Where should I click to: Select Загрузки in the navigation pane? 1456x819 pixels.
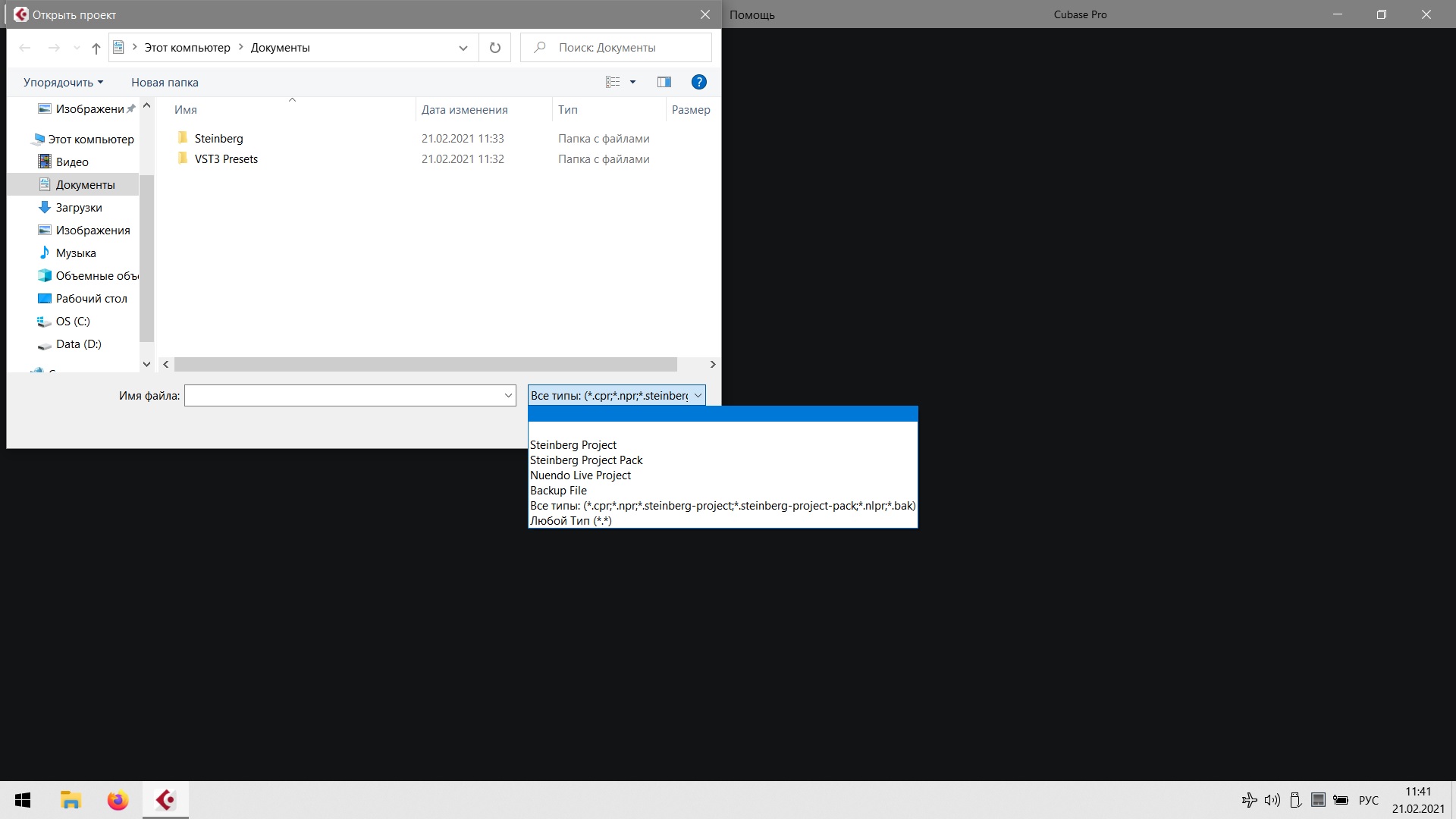(x=79, y=208)
